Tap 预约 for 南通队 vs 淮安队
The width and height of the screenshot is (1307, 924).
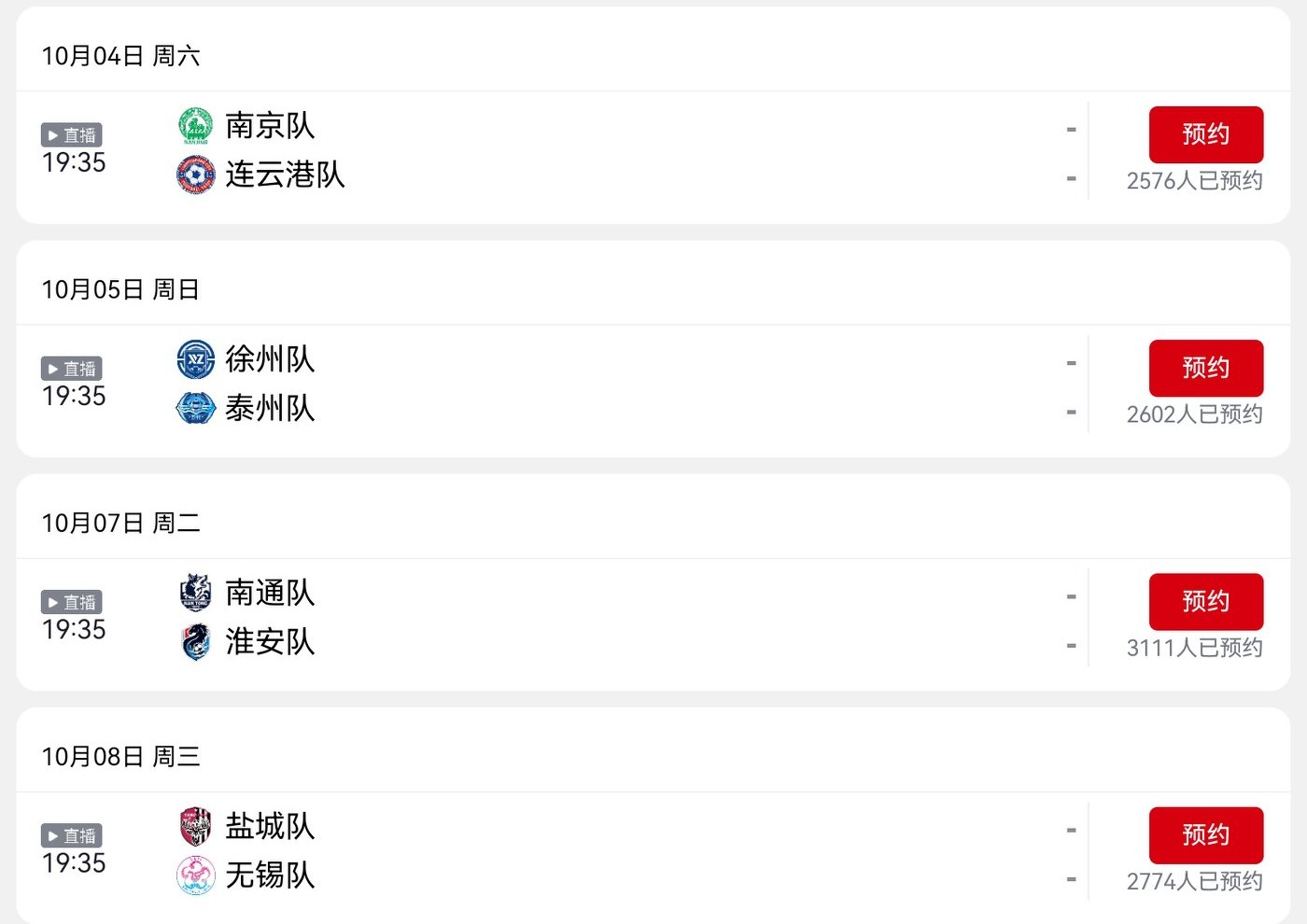click(x=1205, y=601)
